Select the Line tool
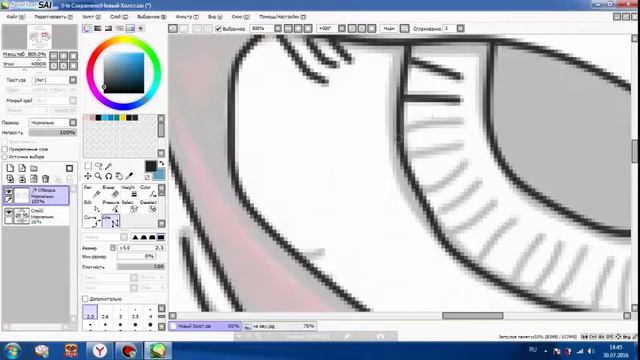The image size is (640, 360). coord(111,221)
